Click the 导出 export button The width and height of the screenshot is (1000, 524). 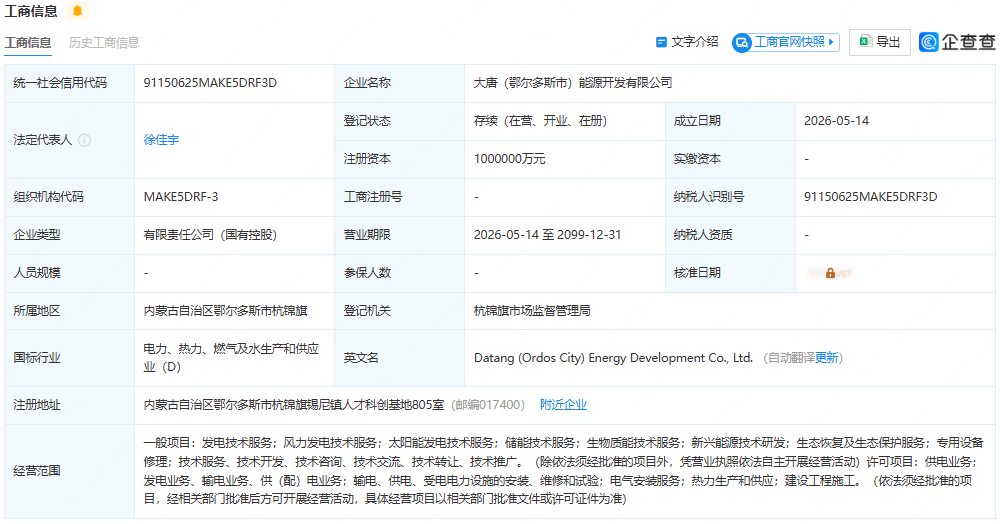pyautogui.click(x=879, y=42)
